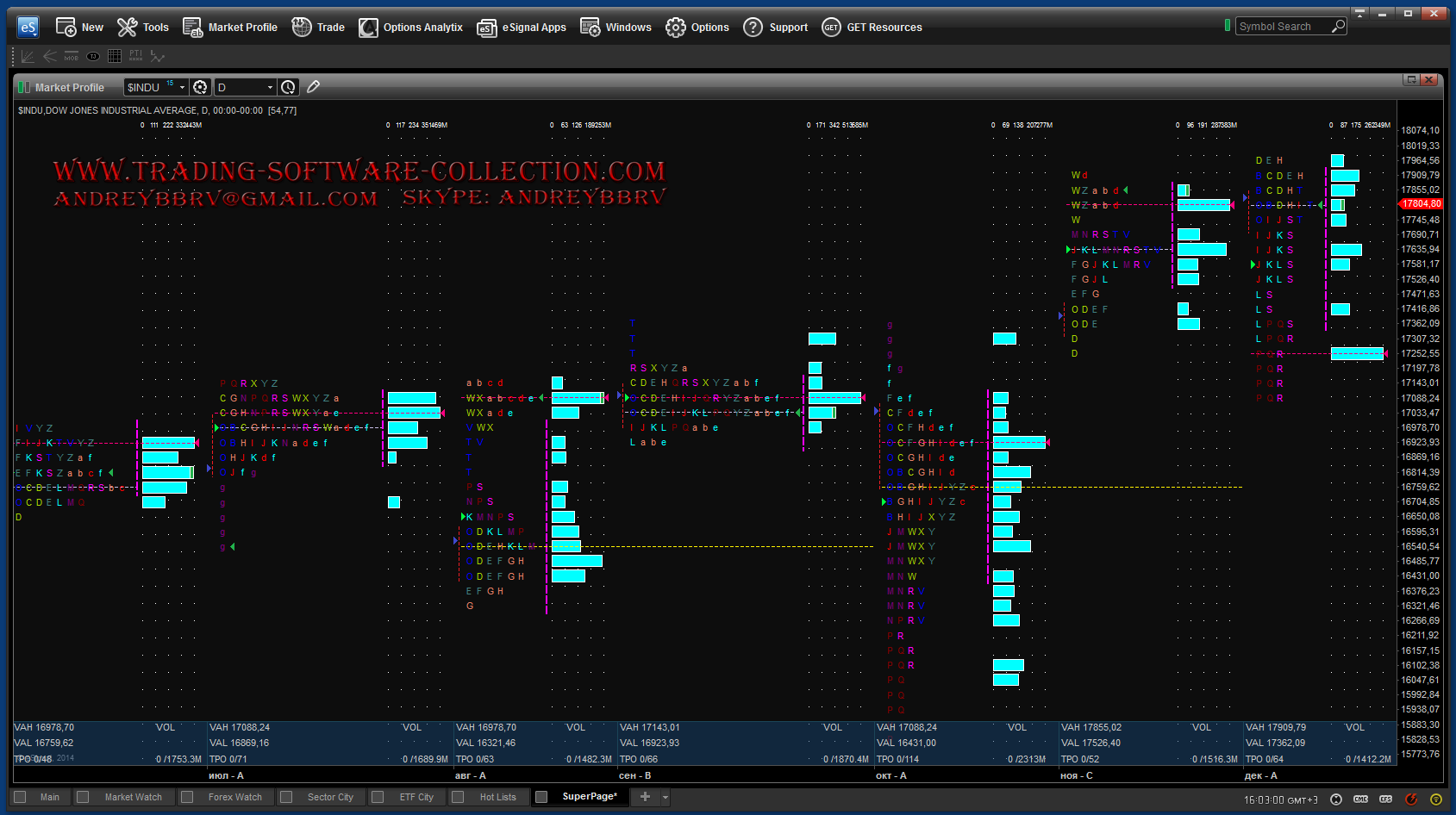The height and width of the screenshot is (815, 1456).
Task: Click the CME status bar icon
Action: 1361,799
